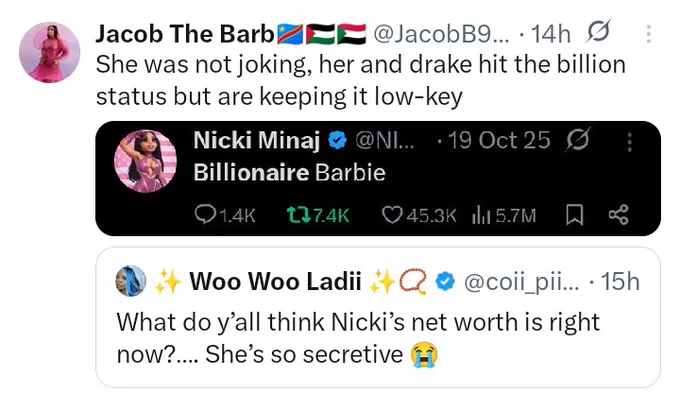This screenshot has height=393, width=680.
Task: Open Nicki Minaj's profile picture
Action: click(x=145, y=161)
